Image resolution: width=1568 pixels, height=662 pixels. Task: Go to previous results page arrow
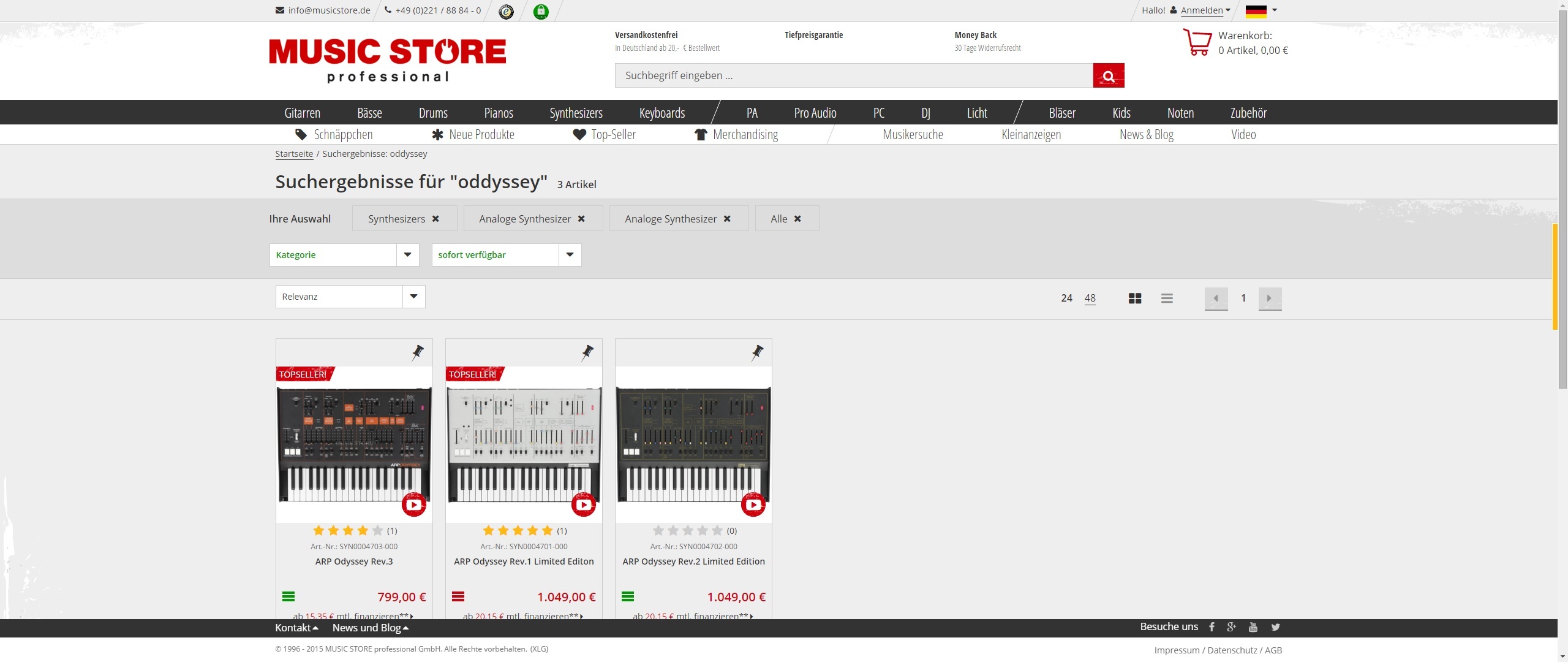pos(1216,299)
